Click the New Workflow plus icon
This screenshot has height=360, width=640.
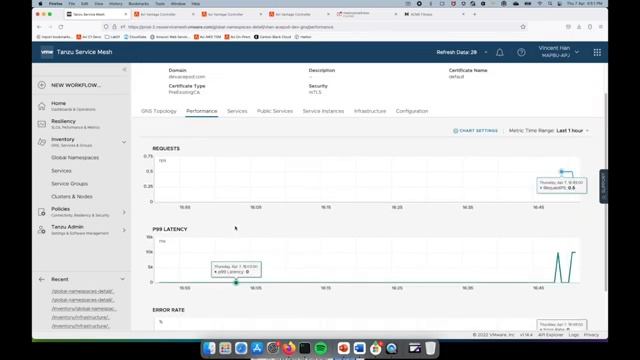pos(42,85)
